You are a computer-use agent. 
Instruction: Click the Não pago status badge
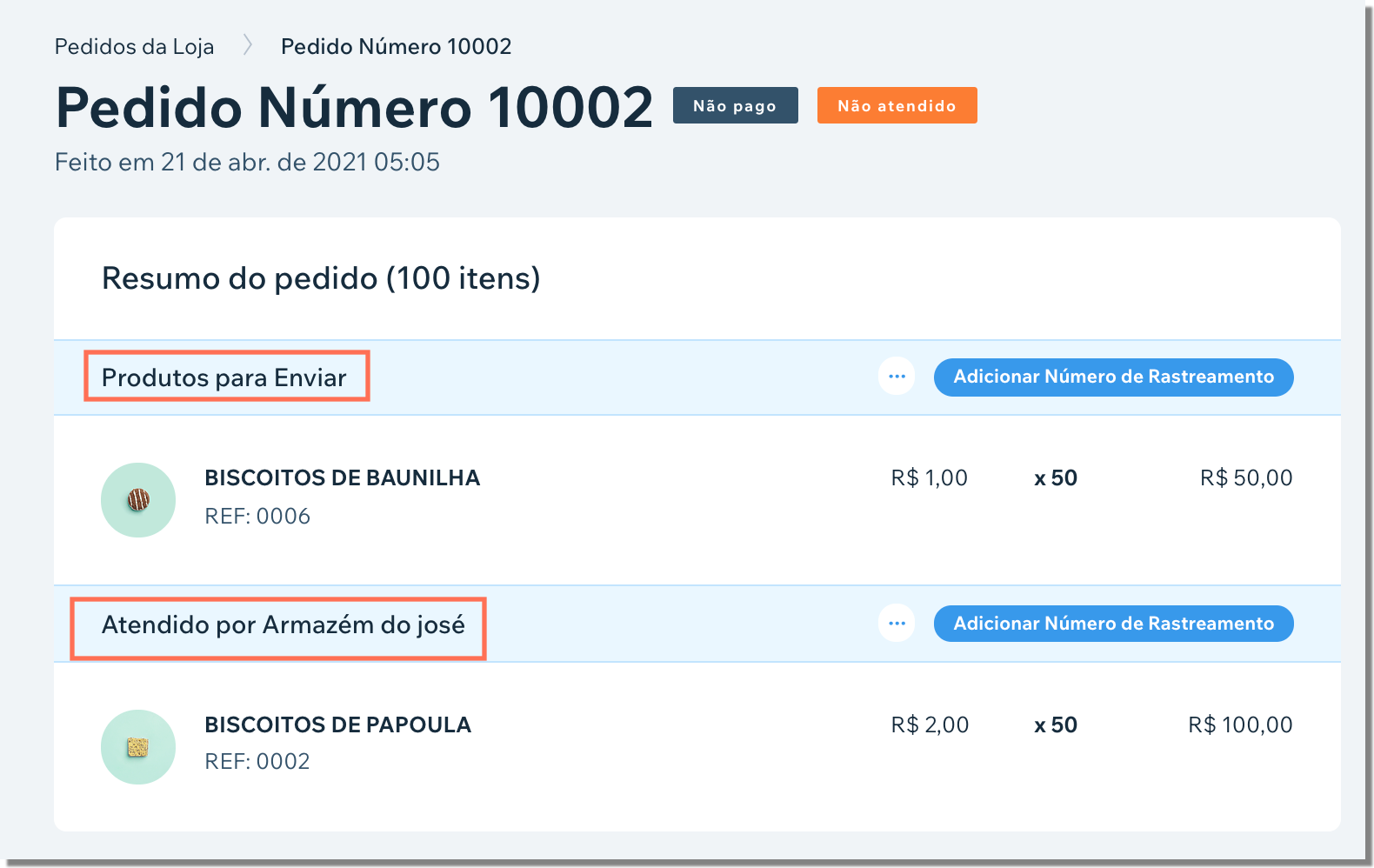click(x=735, y=105)
